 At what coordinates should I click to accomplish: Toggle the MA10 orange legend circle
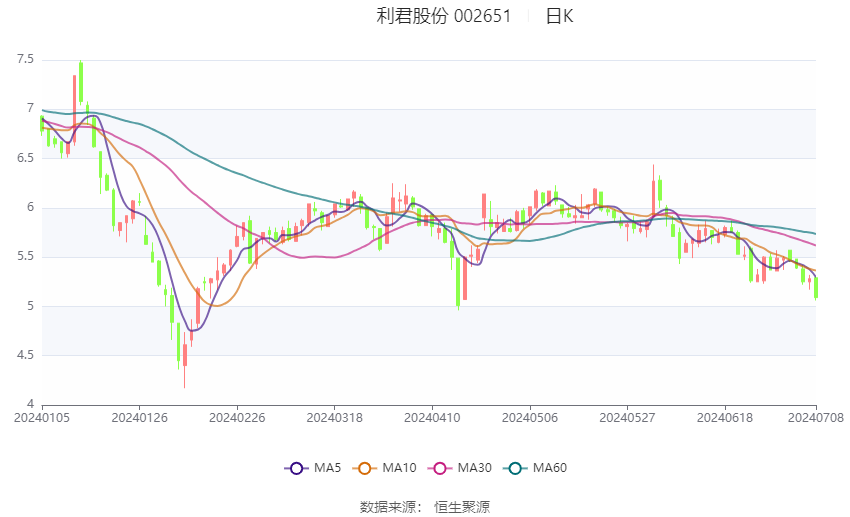pos(365,468)
